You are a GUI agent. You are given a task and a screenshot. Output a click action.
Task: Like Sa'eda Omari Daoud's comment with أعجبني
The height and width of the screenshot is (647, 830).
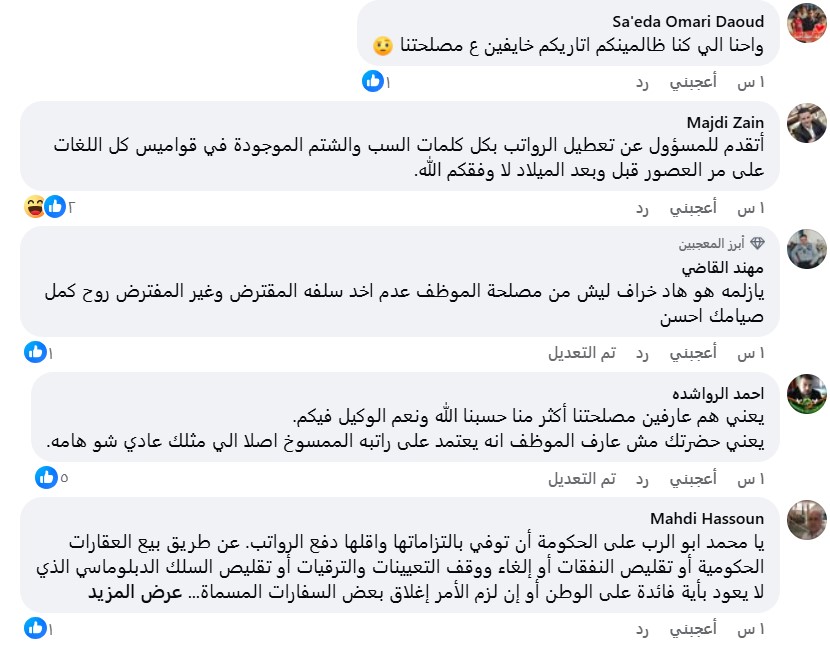tap(693, 82)
